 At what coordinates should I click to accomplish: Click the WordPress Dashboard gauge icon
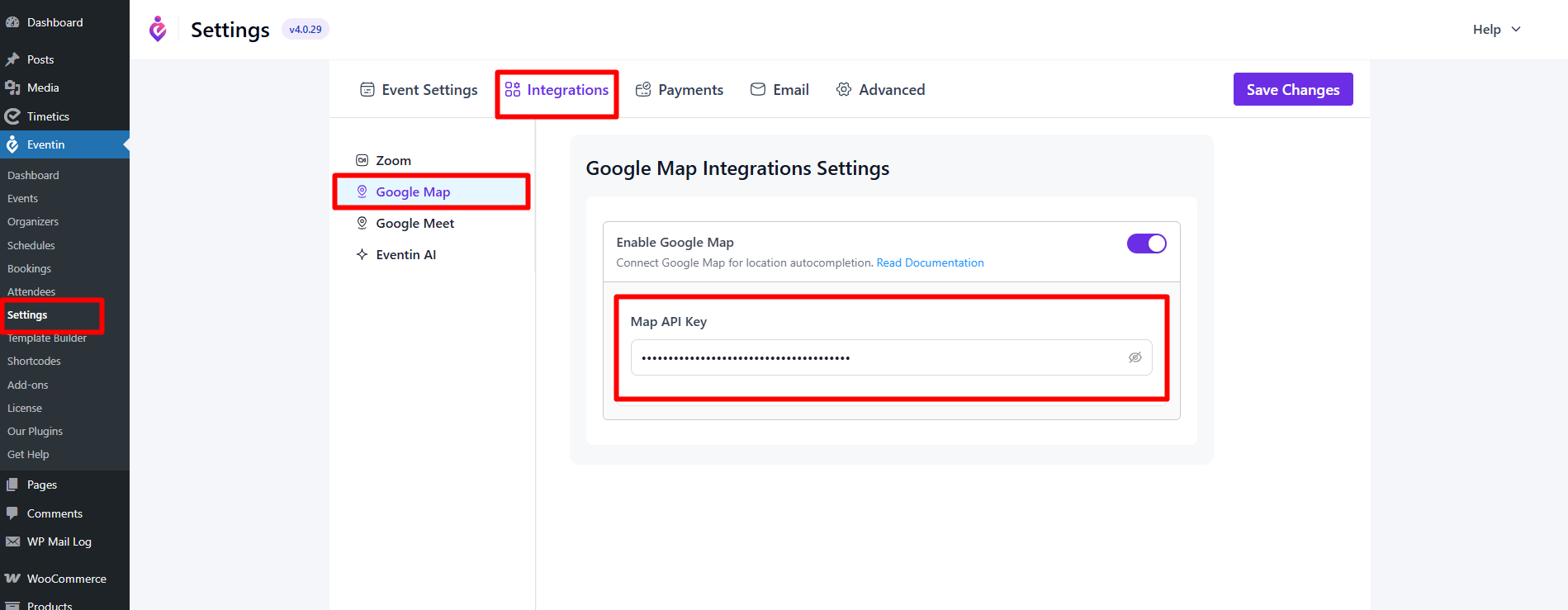click(x=12, y=22)
